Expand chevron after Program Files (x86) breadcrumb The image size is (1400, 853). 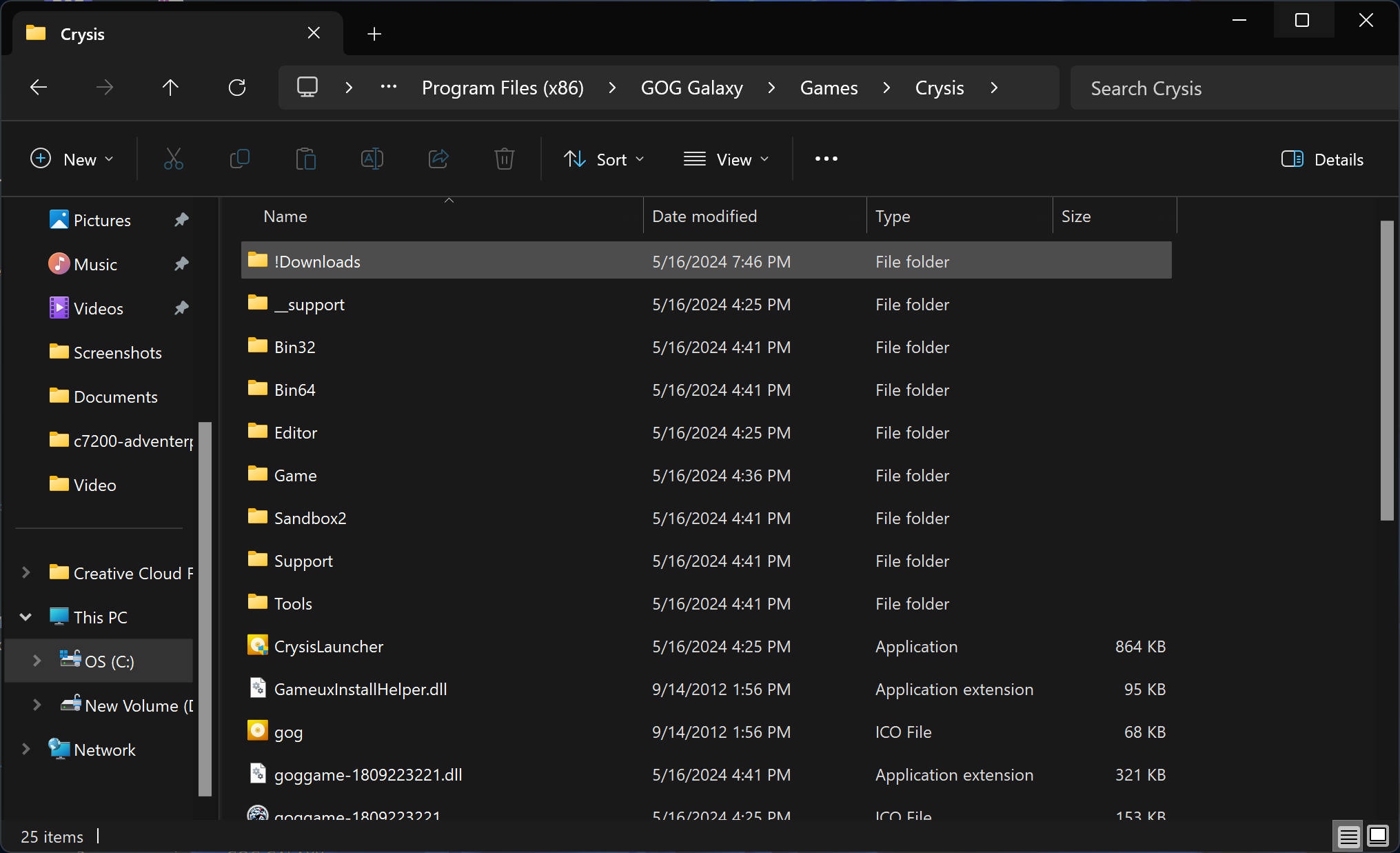pyautogui.click(x=612, y=88)
